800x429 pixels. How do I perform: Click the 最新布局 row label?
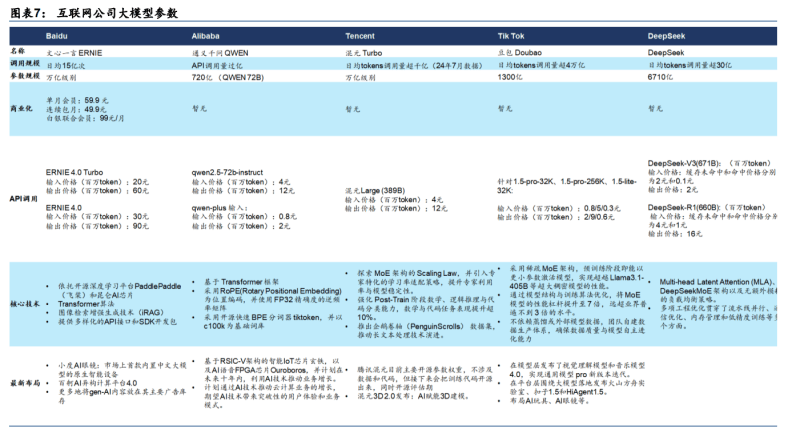[25, 383]
